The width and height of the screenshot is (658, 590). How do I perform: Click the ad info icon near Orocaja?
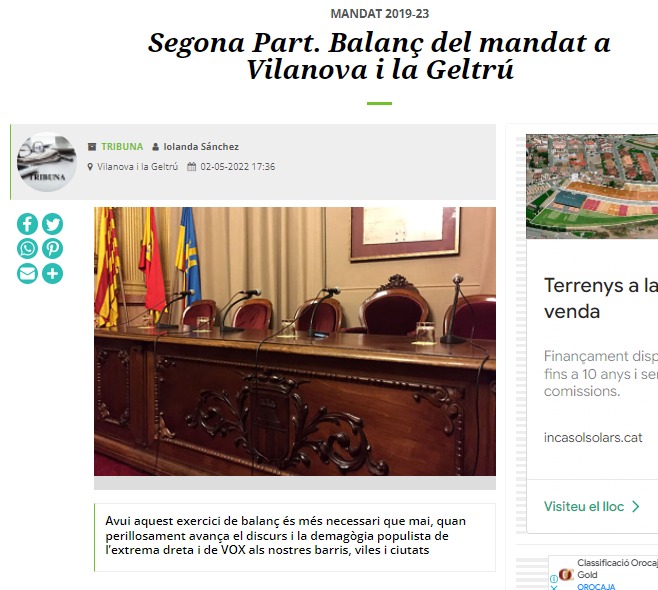pos(554,579)
